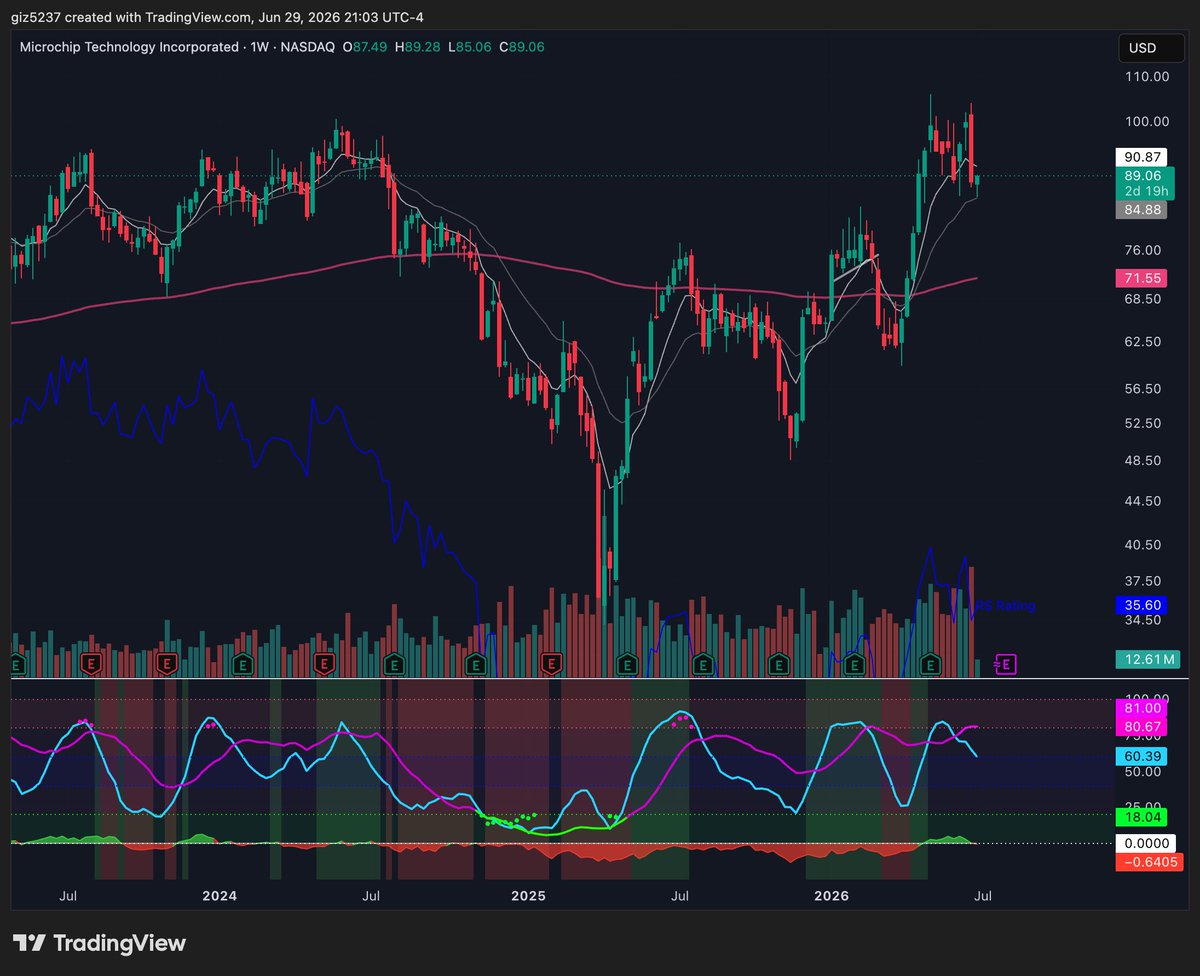Viewport: 1200px width, 976px height.
Task: Click the TradingView logo
Action: pos(99,943)
